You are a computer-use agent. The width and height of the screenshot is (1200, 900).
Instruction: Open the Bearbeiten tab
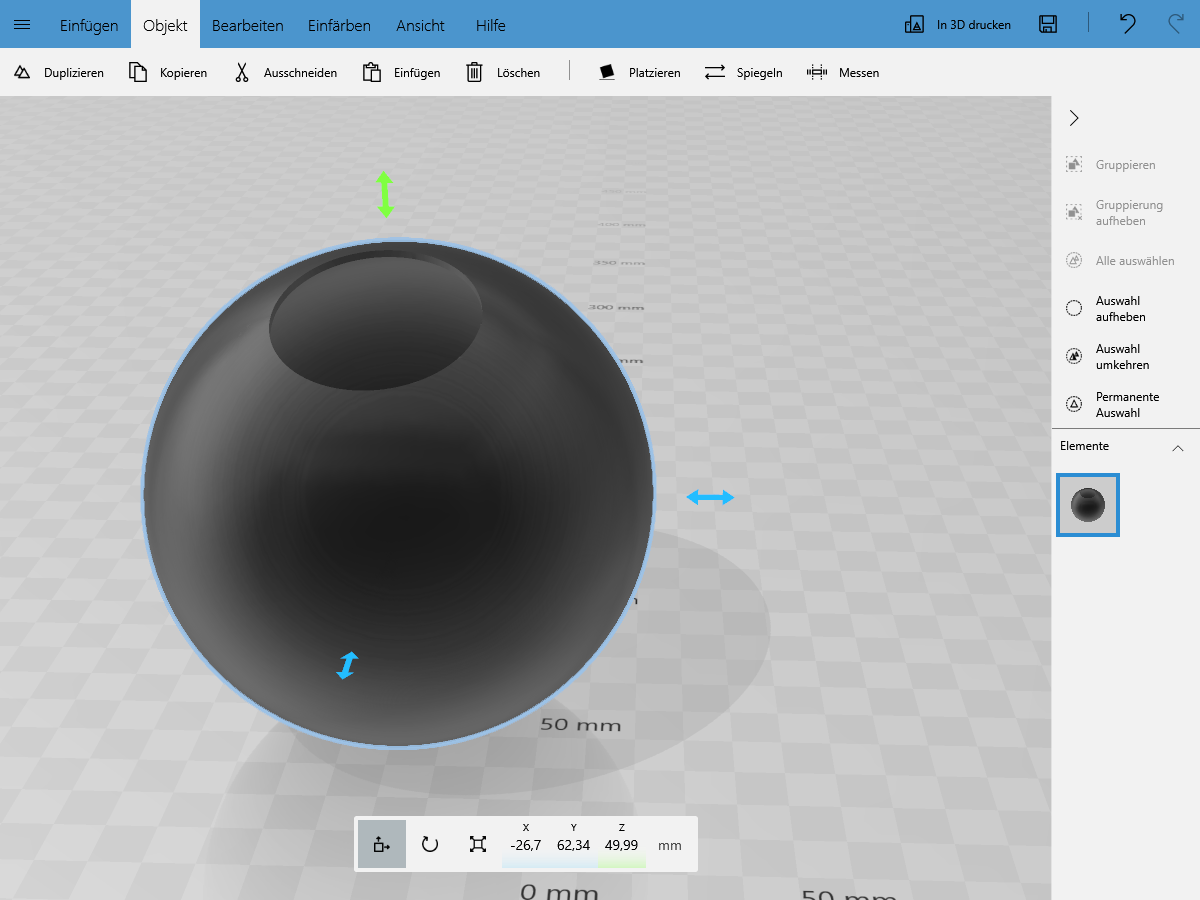[248, 25]
